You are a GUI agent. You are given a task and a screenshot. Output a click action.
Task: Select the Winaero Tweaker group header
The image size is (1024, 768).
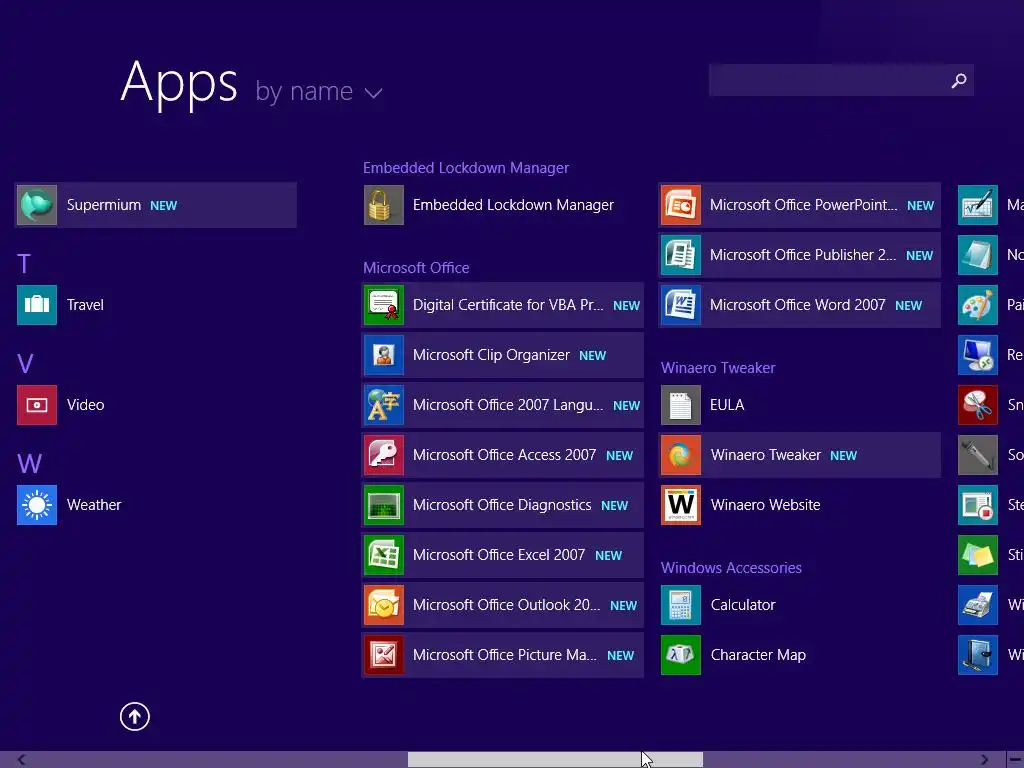pos(718,368)
